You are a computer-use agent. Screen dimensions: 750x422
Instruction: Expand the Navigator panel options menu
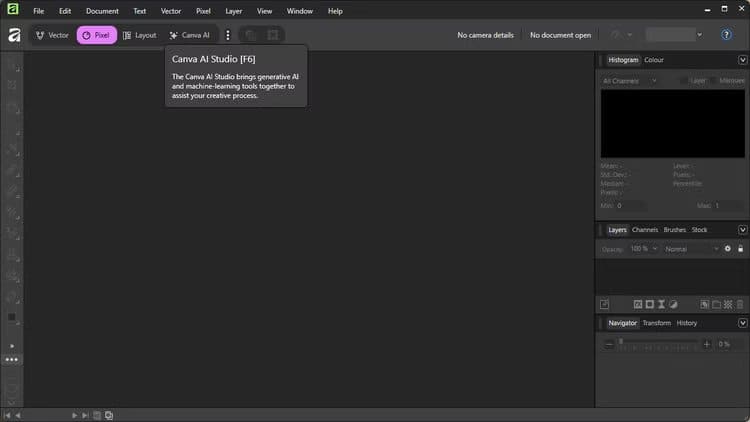pos(742,323)
